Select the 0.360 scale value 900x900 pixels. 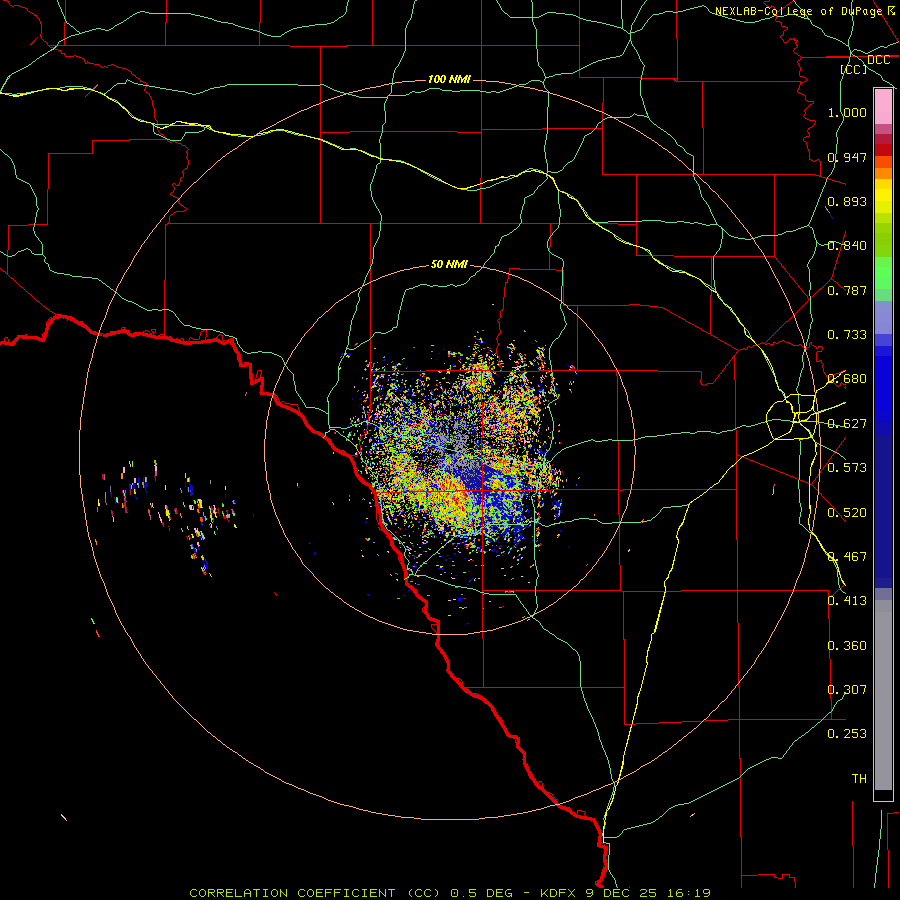(847, 646)
